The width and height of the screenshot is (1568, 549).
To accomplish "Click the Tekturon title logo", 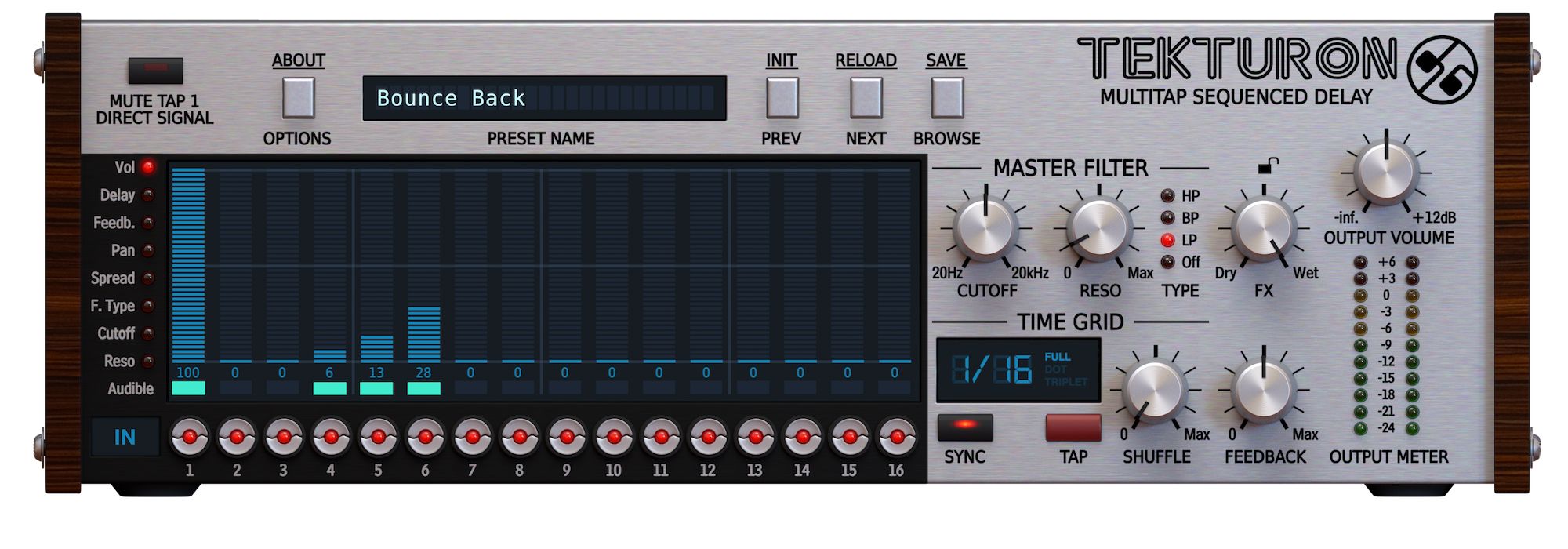I will point(1237,58).
